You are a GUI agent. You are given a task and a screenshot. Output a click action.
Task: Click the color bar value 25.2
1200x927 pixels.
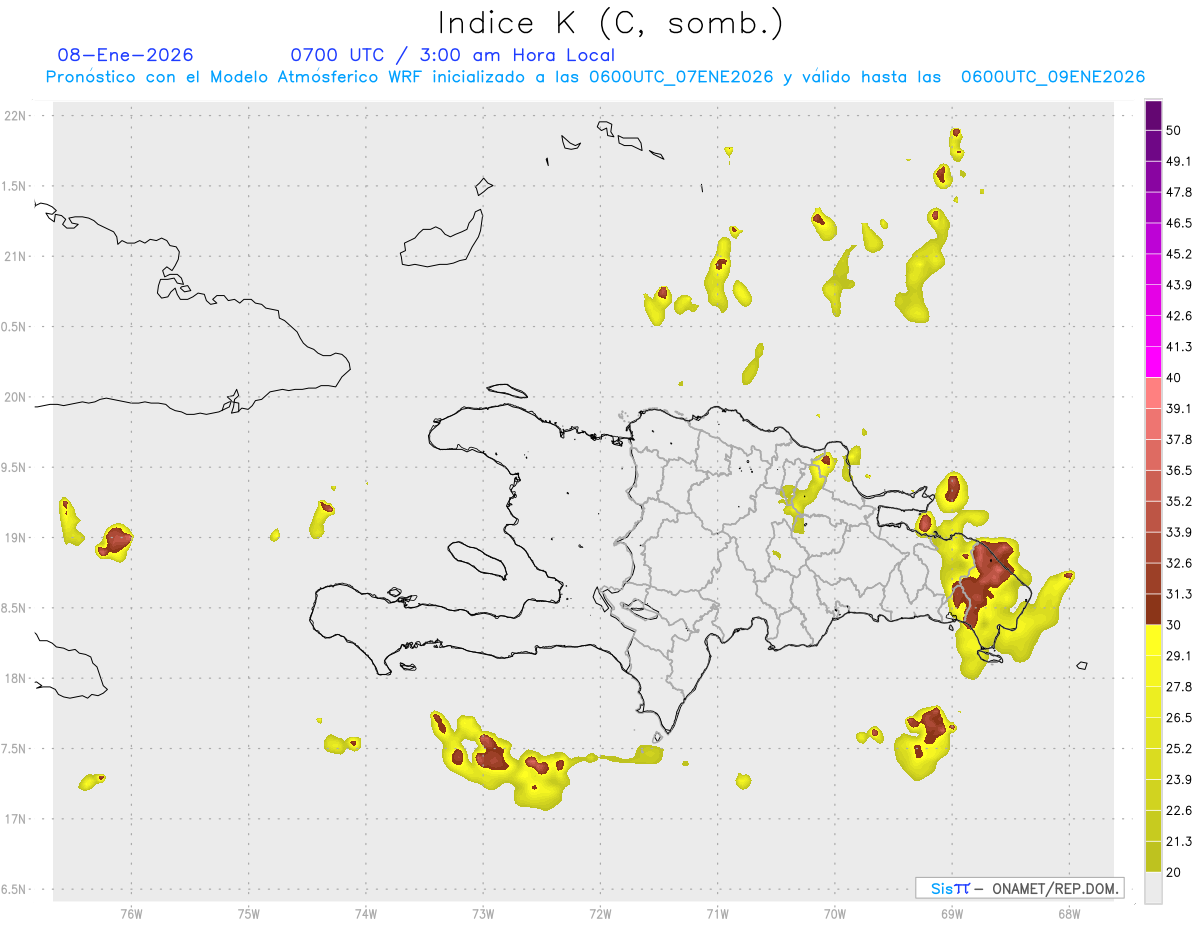1179,749
